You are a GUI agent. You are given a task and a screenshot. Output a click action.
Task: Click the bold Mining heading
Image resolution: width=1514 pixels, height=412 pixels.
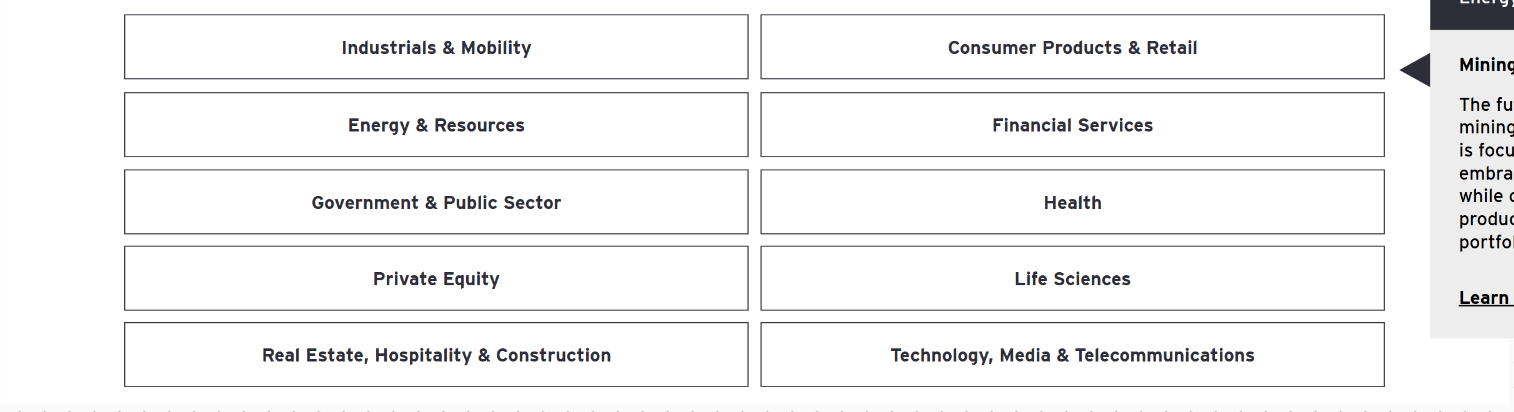tap(1487, 65)
